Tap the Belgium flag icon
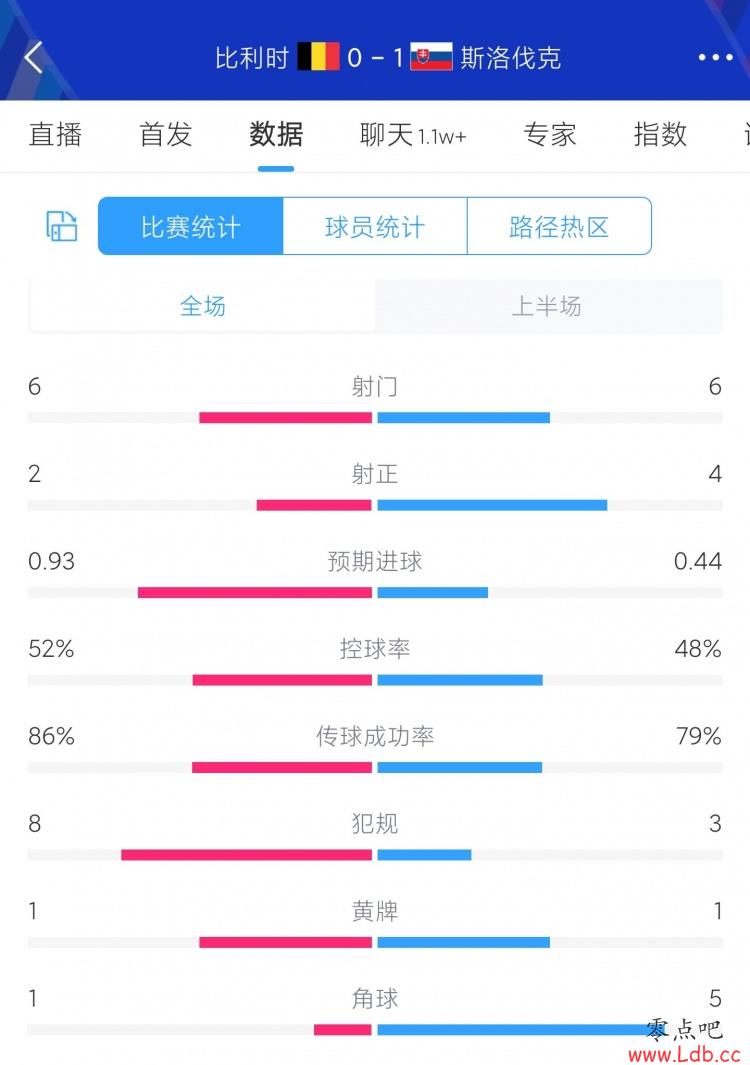Image resolution: width=750 pixels, height=1065 pixels. click(318, 57)
